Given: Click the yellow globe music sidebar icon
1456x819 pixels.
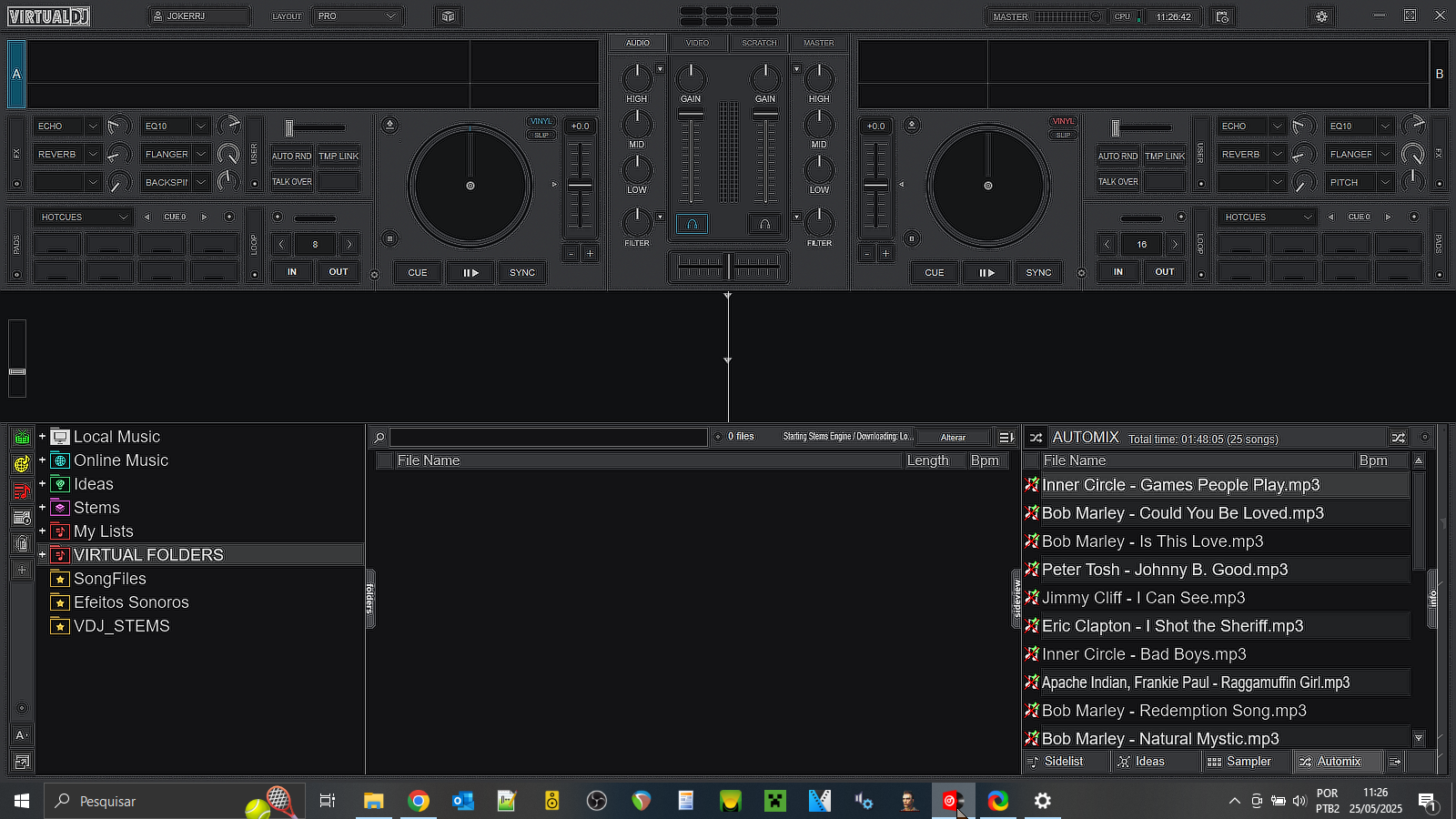Looking at the screenshot, I should pos(22,464).
